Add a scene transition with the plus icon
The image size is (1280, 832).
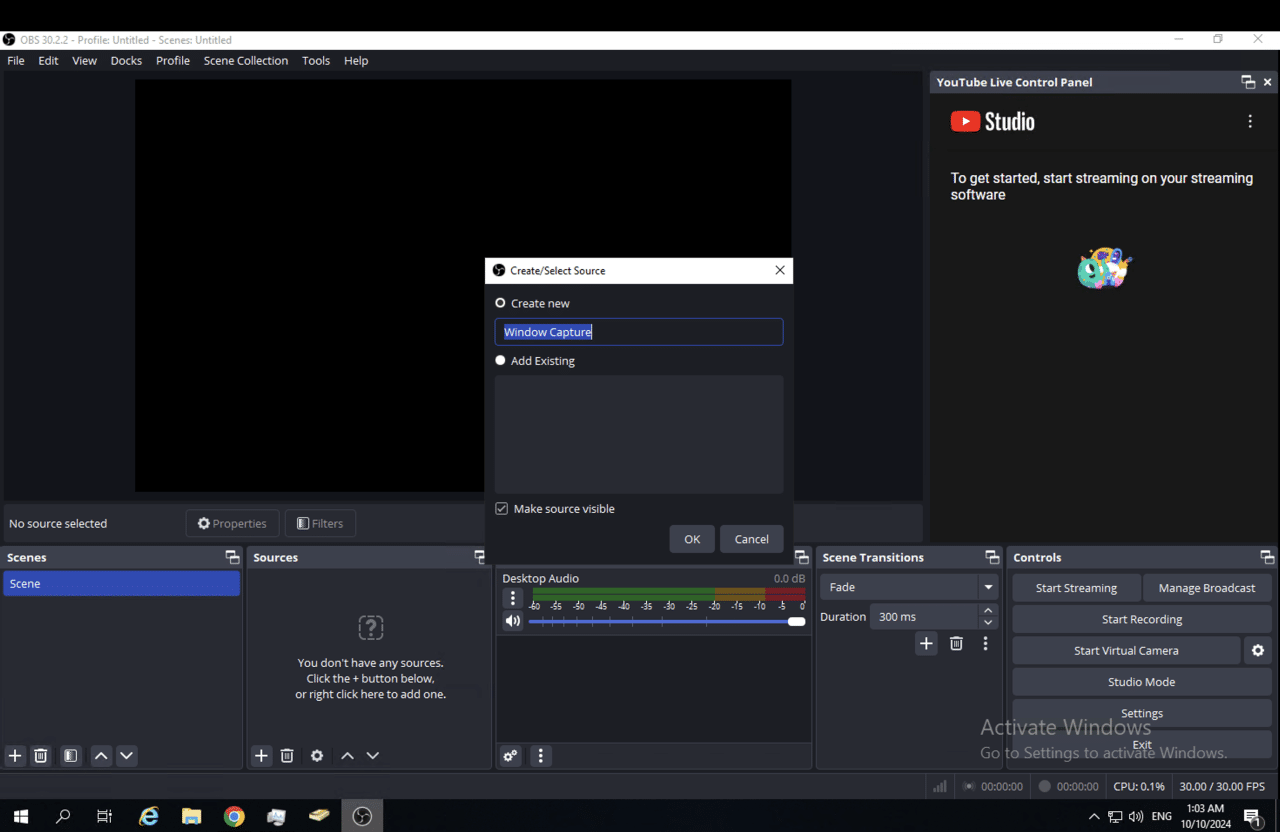click(x=926, y=643)
